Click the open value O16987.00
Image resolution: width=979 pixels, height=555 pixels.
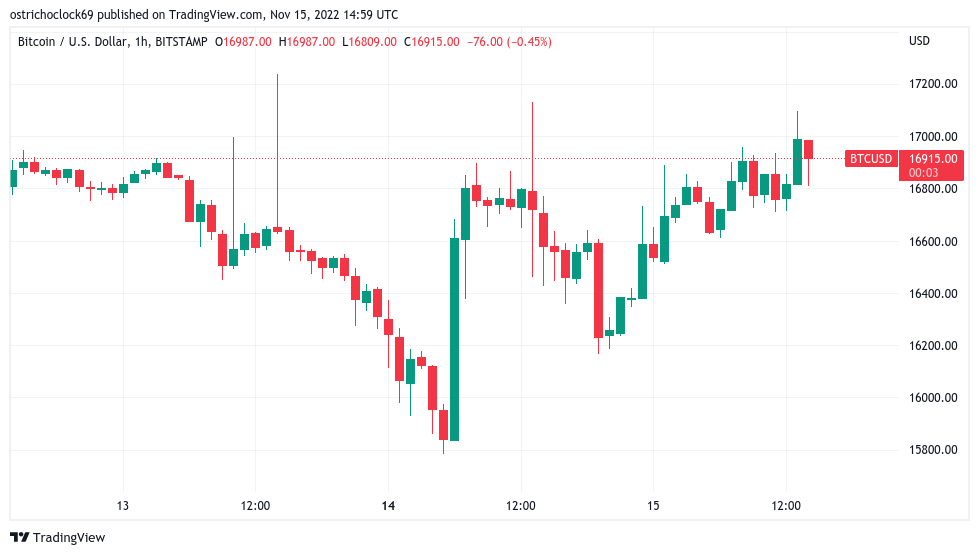[244, 42]
